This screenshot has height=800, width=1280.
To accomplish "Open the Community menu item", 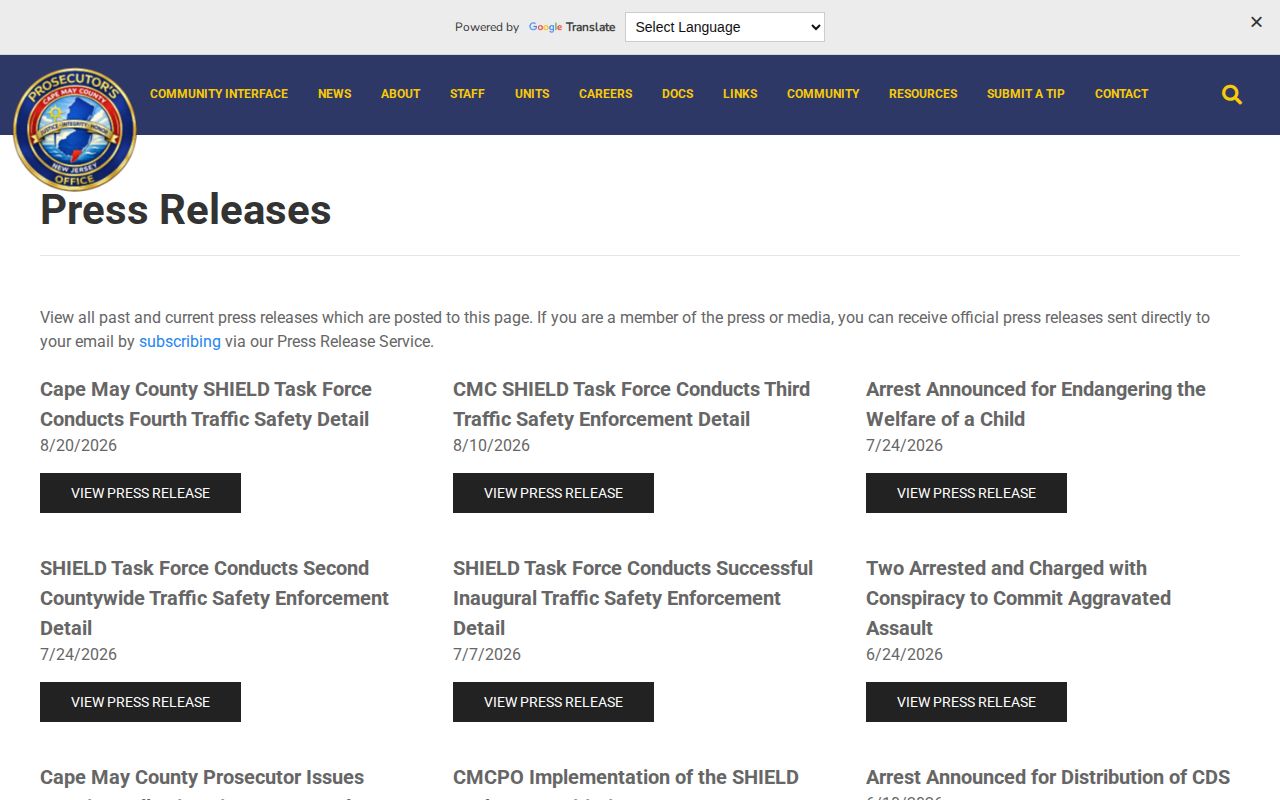I will point(823,94).
